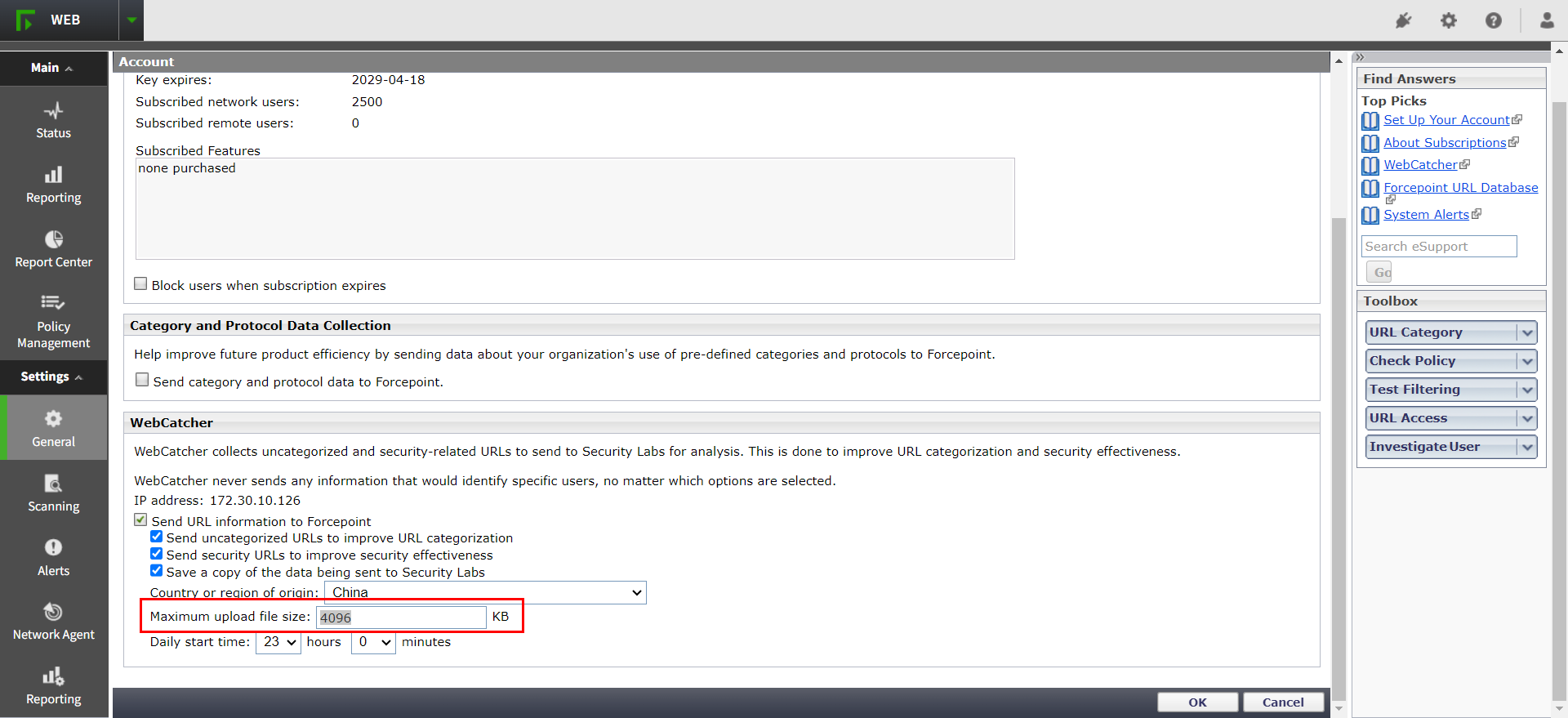Click the Subscribed Features list box

point(575,209)
